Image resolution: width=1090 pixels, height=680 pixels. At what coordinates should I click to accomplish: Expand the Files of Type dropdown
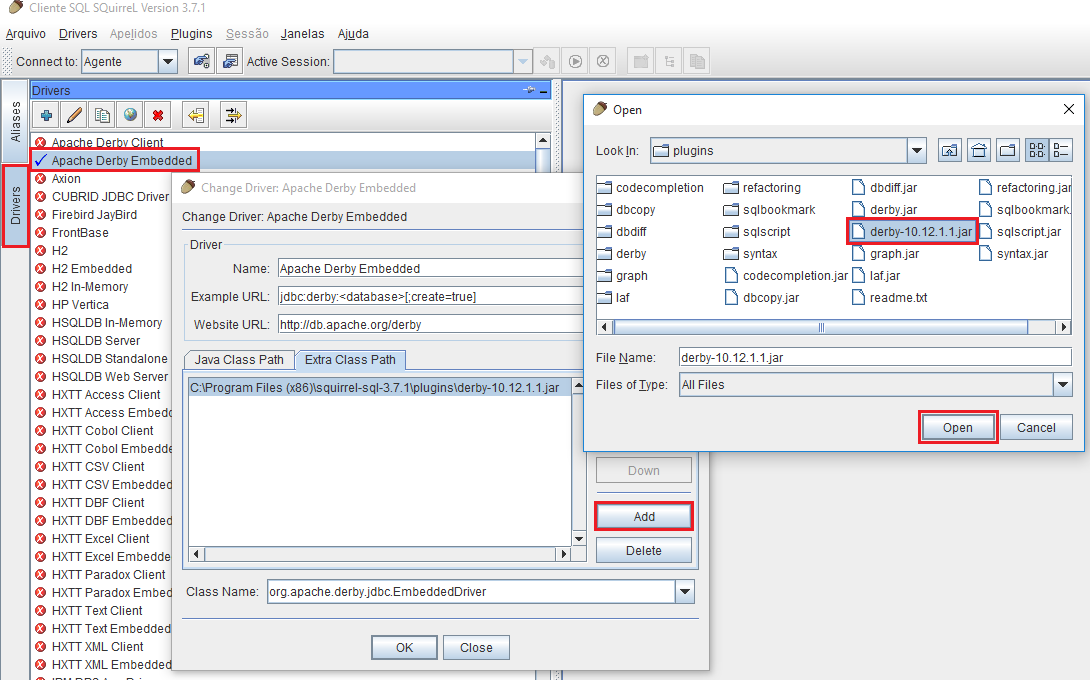coord(1061,385)
